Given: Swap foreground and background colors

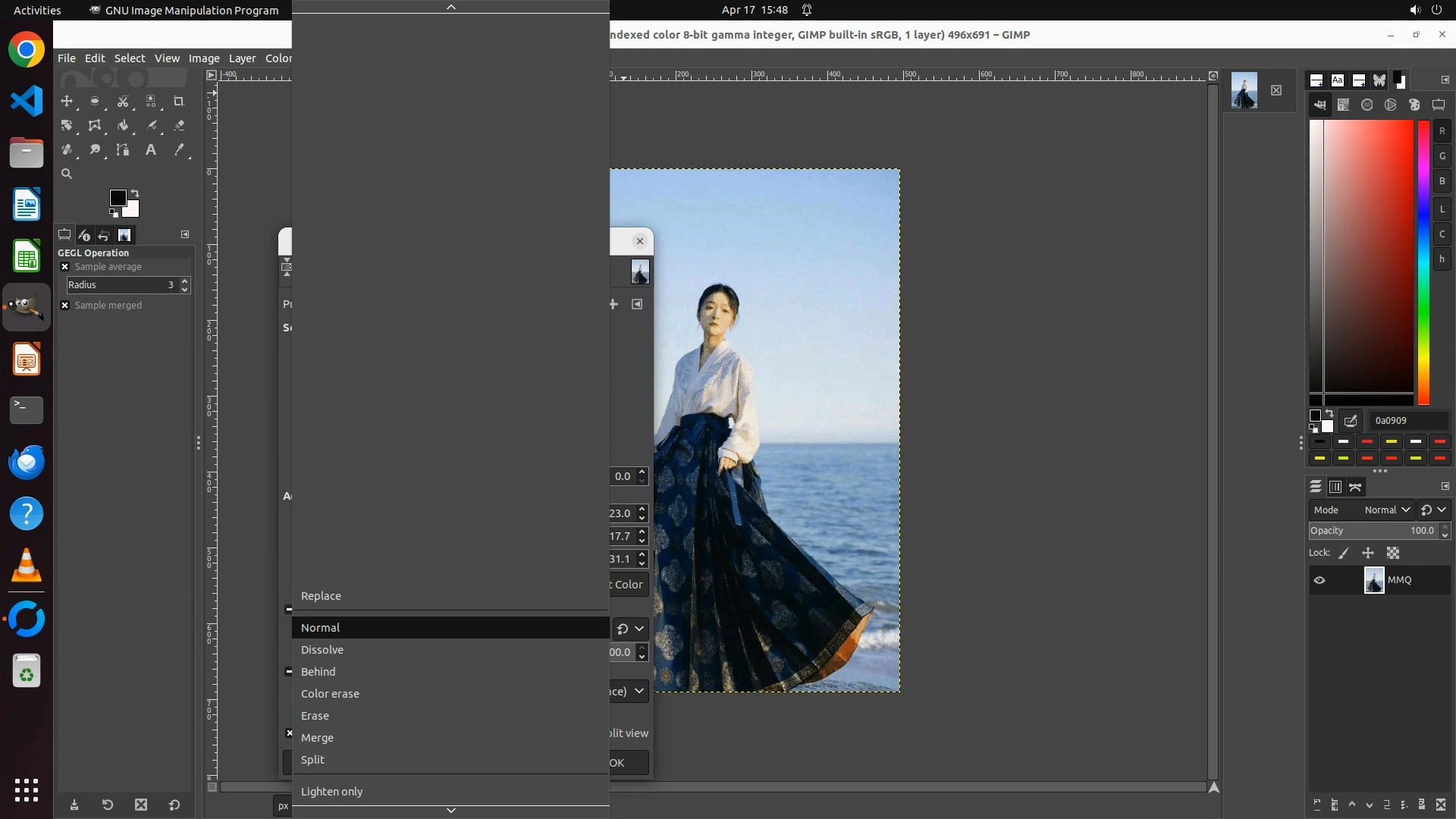Looking at the screenshot, I should [135, 193].
